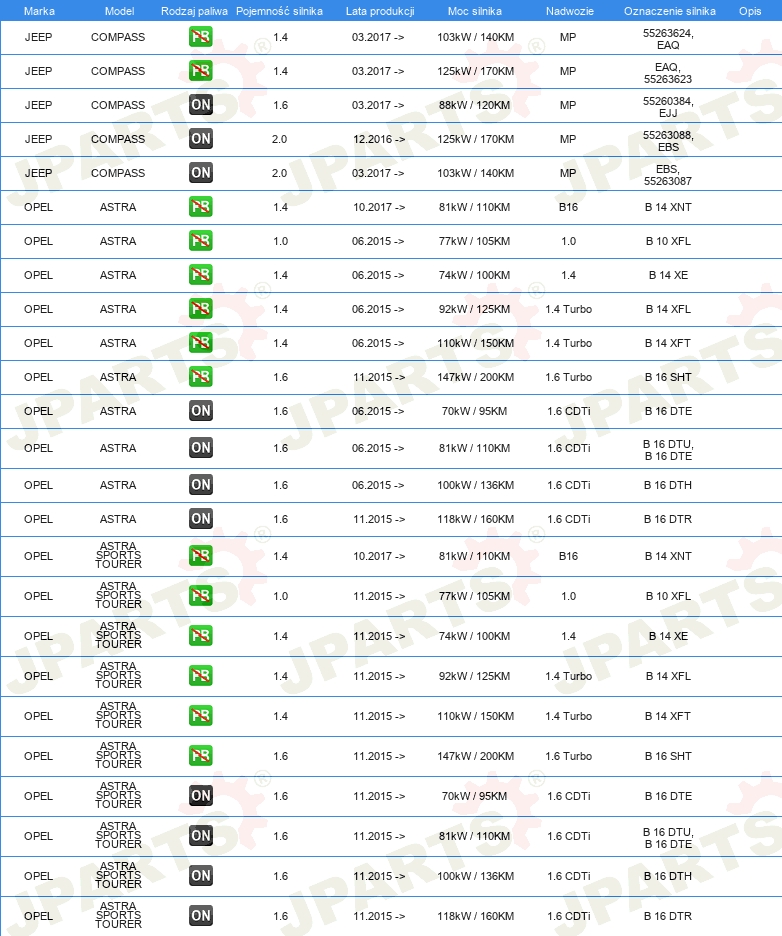This screenshot has width=782, height=936.
Task: Click ON icon for Jeep Compass 2.0 103kW/140KM
Action: (201, 173)
